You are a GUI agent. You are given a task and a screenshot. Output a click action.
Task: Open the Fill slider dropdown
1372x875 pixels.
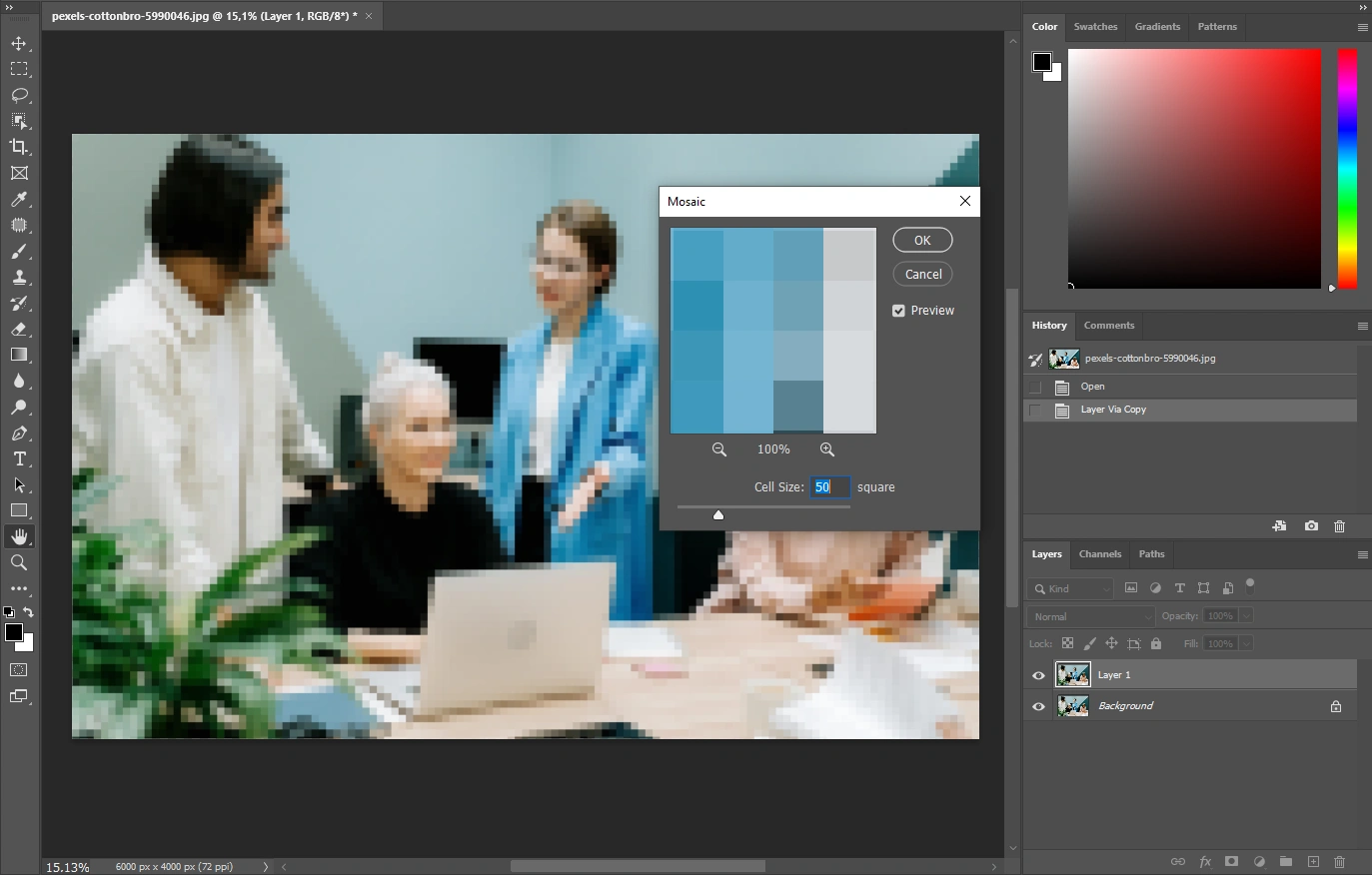point(1246,644)
